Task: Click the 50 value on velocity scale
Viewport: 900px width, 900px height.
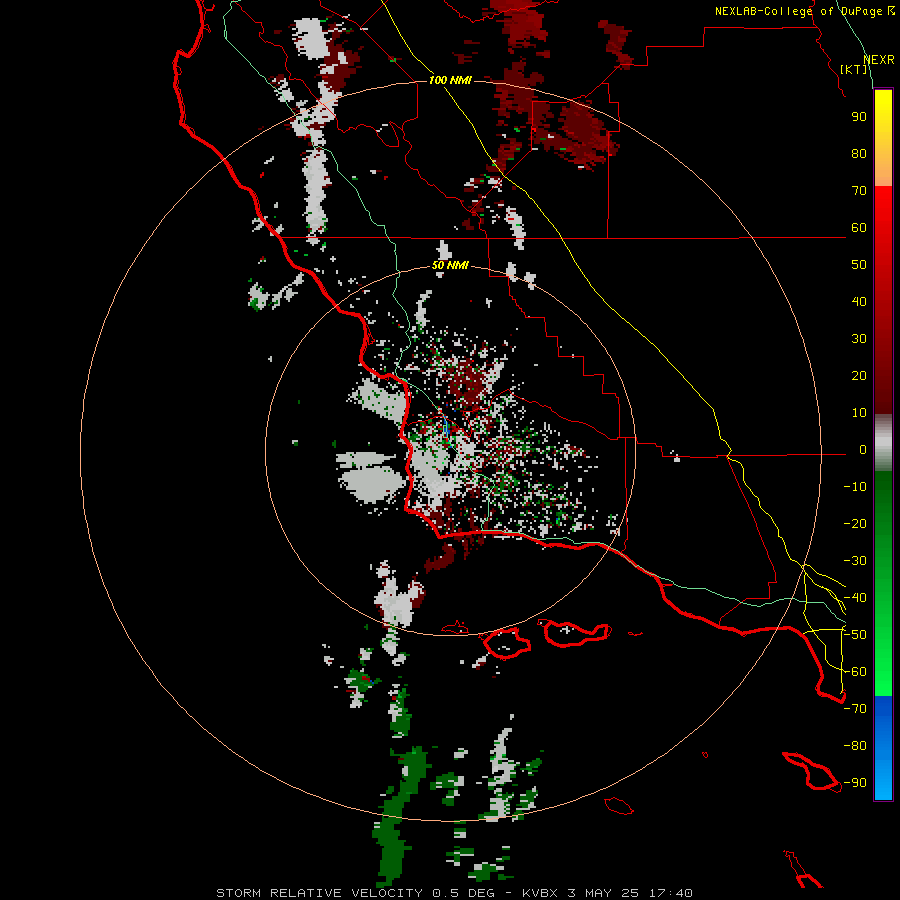Action: point(859,265)
